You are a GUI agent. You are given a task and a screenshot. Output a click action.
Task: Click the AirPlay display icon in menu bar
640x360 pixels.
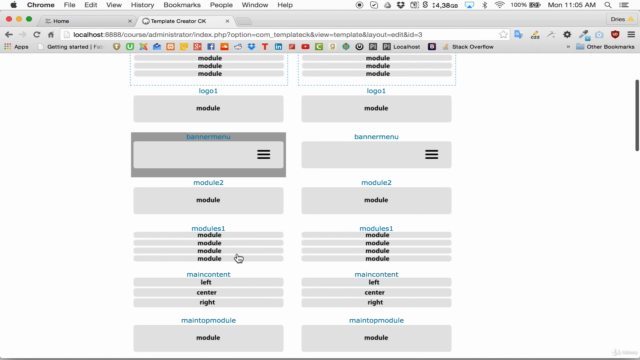click(469, 5)
